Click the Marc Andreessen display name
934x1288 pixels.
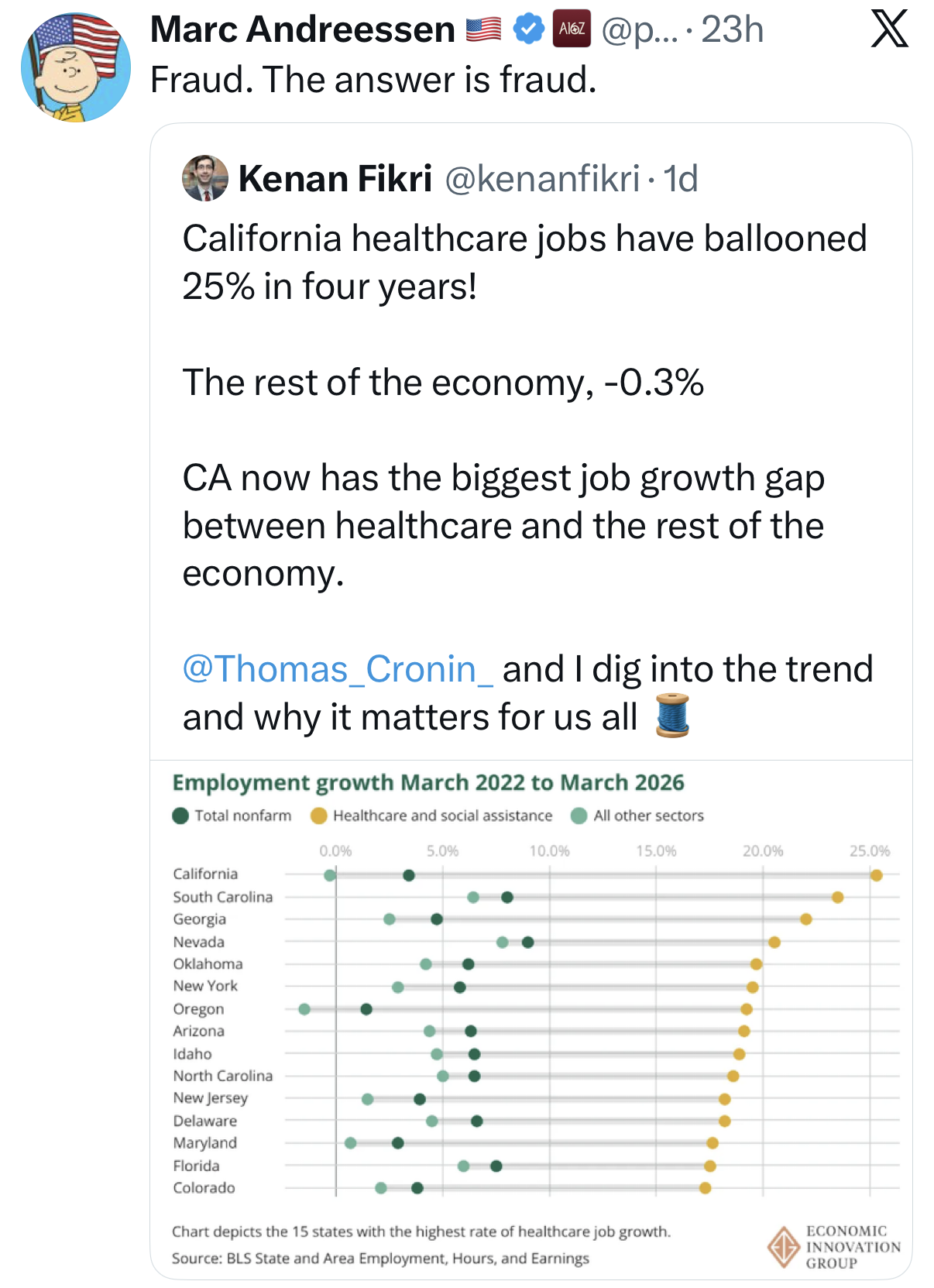pos(303,29)
